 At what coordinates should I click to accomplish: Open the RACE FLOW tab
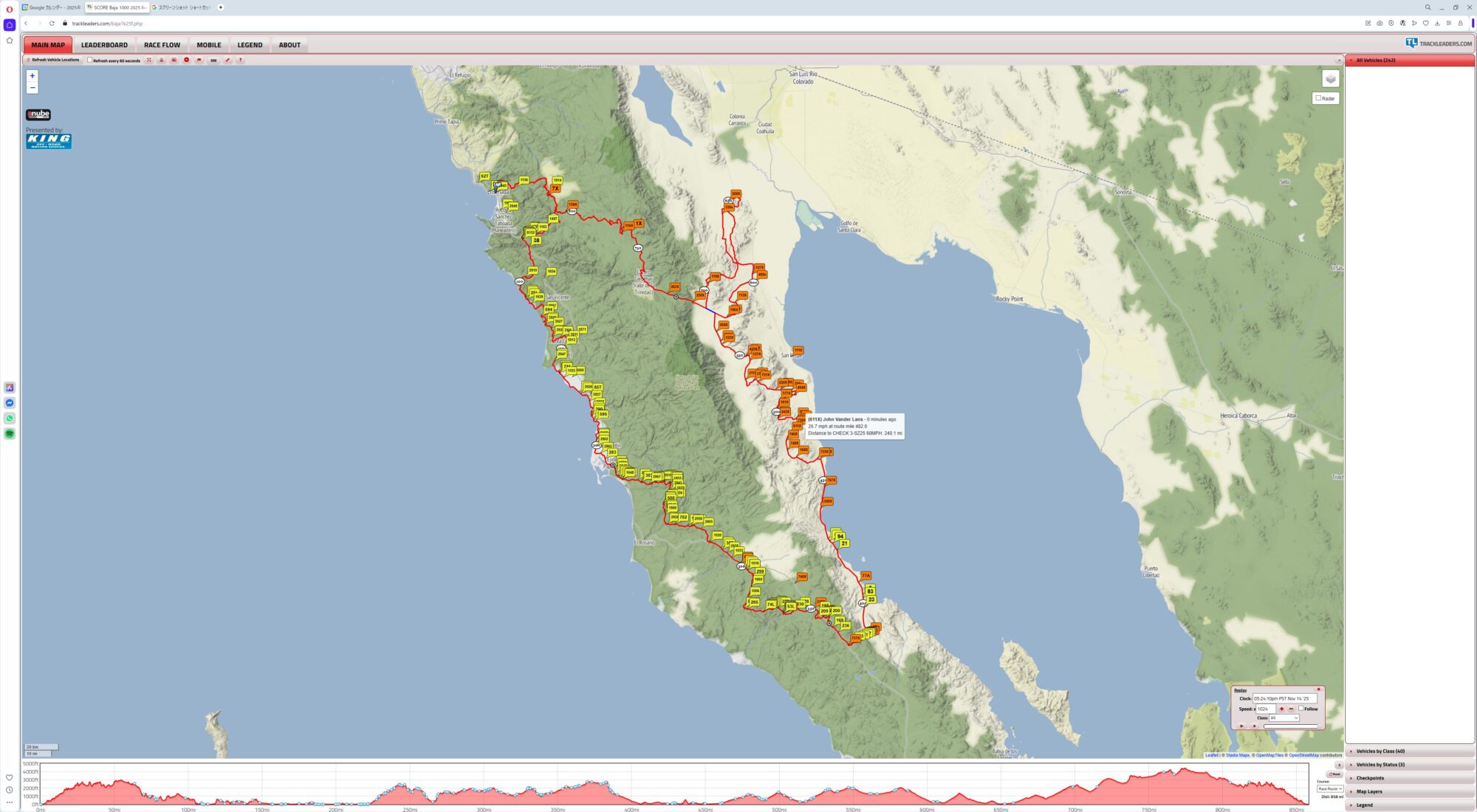pos(162,45)
